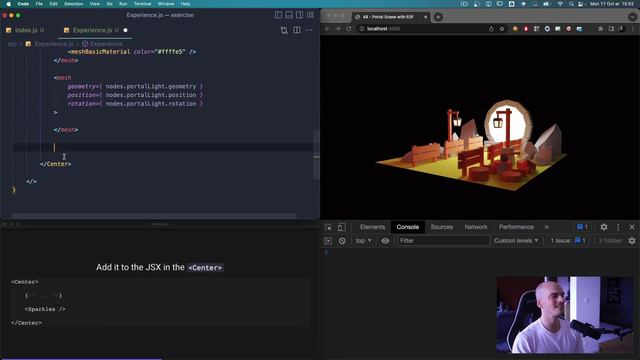
Task: Click the editor vertical scrollbar
Action: click(x=316, y=154)
